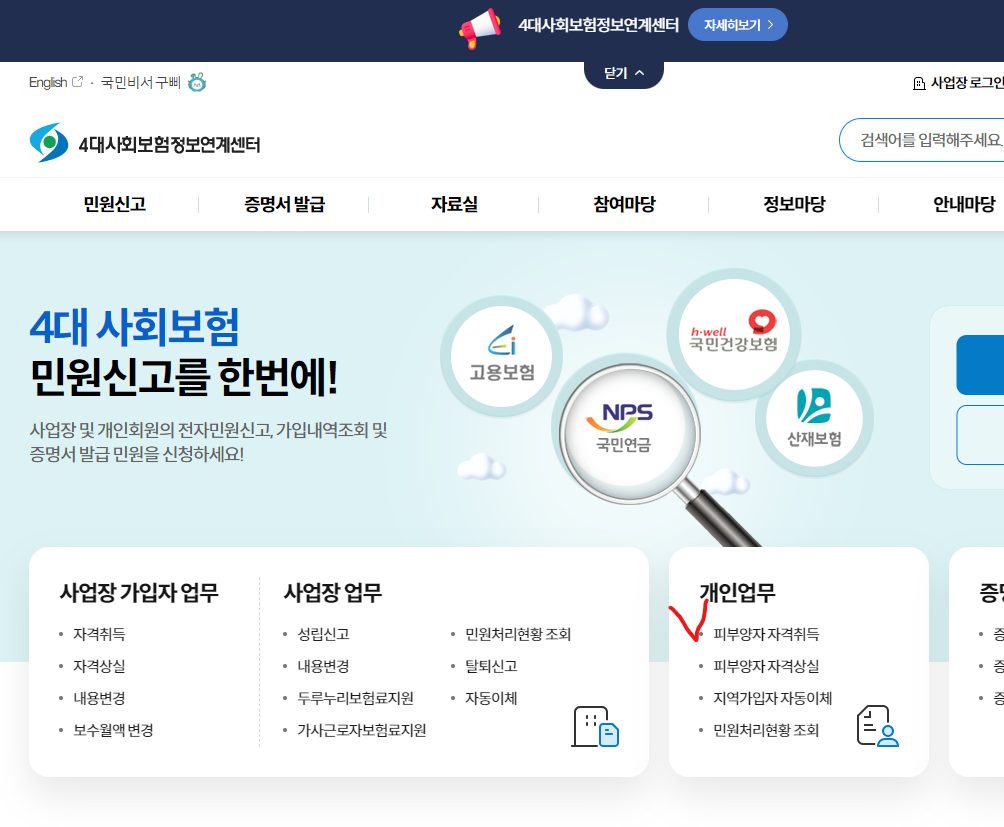
Task: Open the 안내마당 menu
Action: [964, 204]
